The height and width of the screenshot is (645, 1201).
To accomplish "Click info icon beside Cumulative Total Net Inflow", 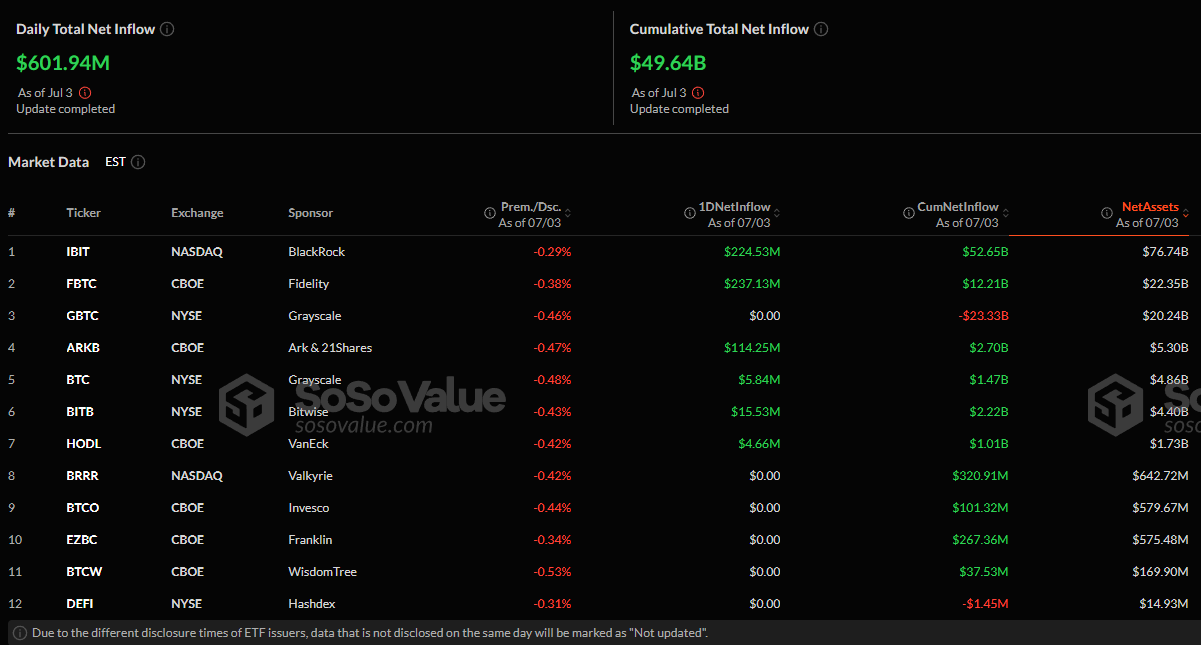I will (x=821, y=29).
